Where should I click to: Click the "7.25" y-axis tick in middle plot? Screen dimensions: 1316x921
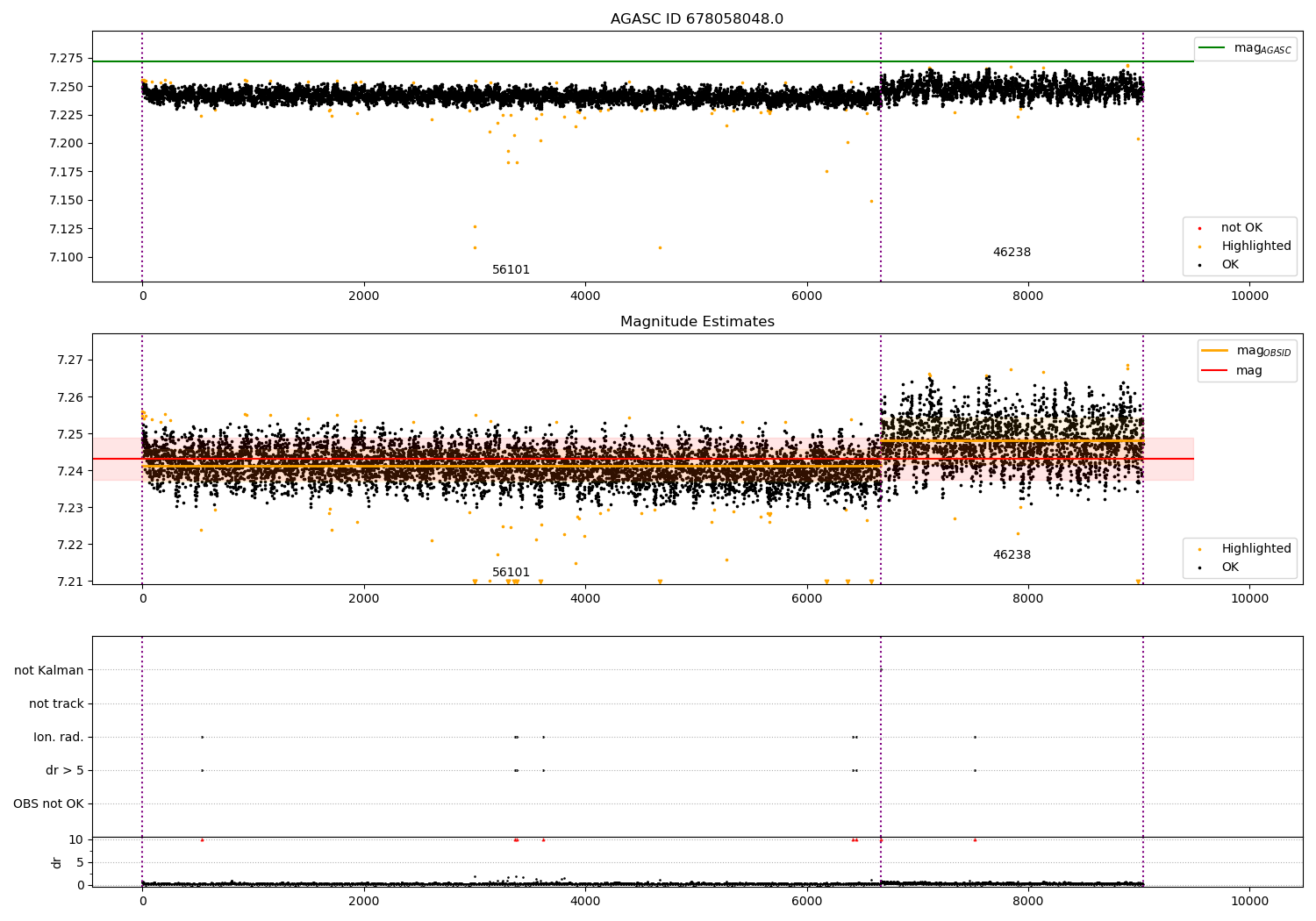tap(71, 434)
